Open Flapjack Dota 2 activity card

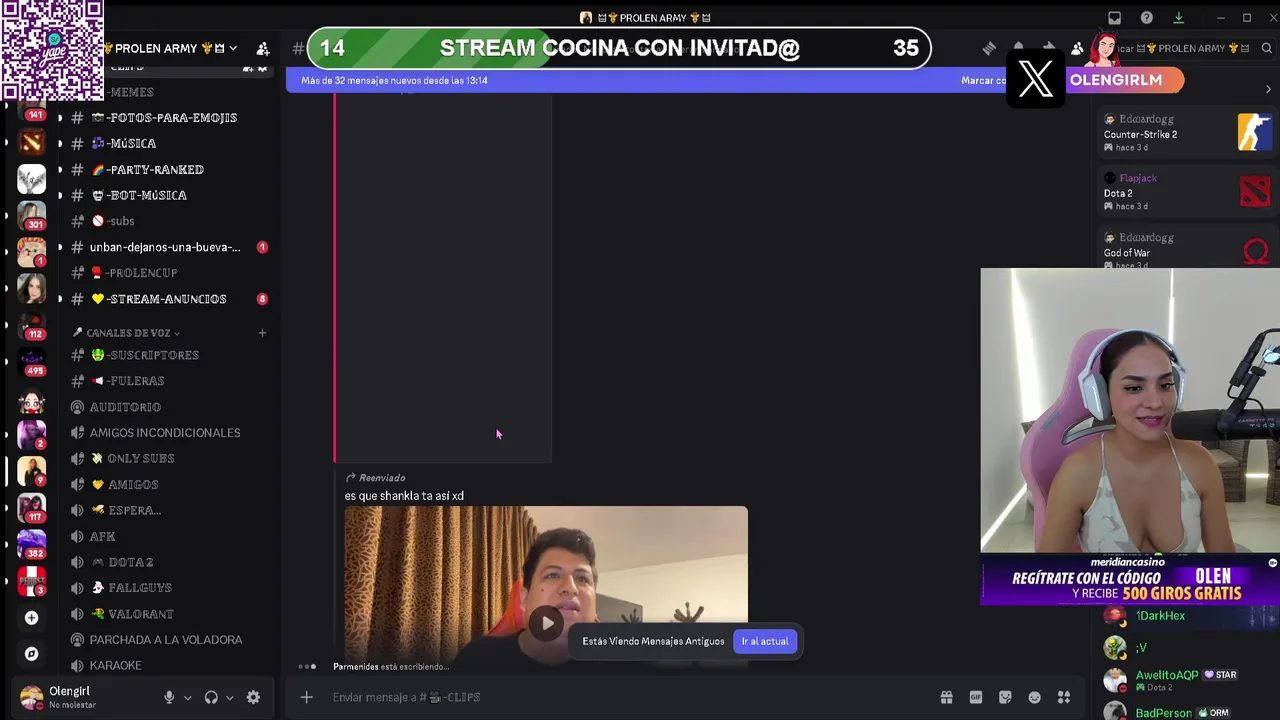[x=1187, y=192]
